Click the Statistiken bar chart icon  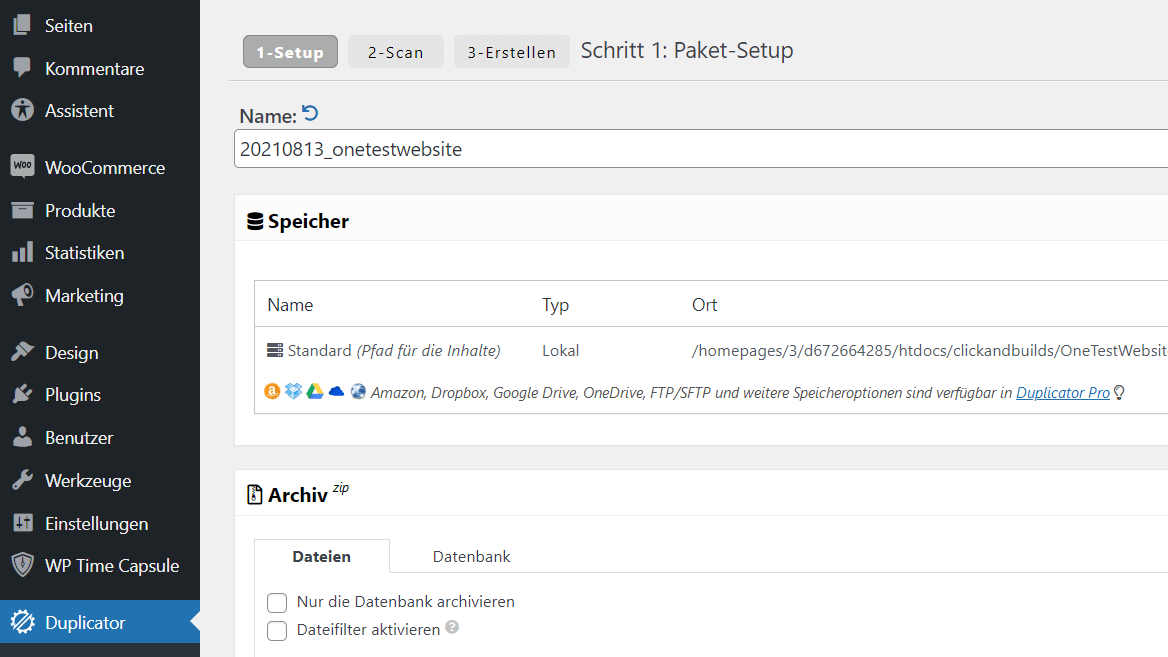(22, 252)
